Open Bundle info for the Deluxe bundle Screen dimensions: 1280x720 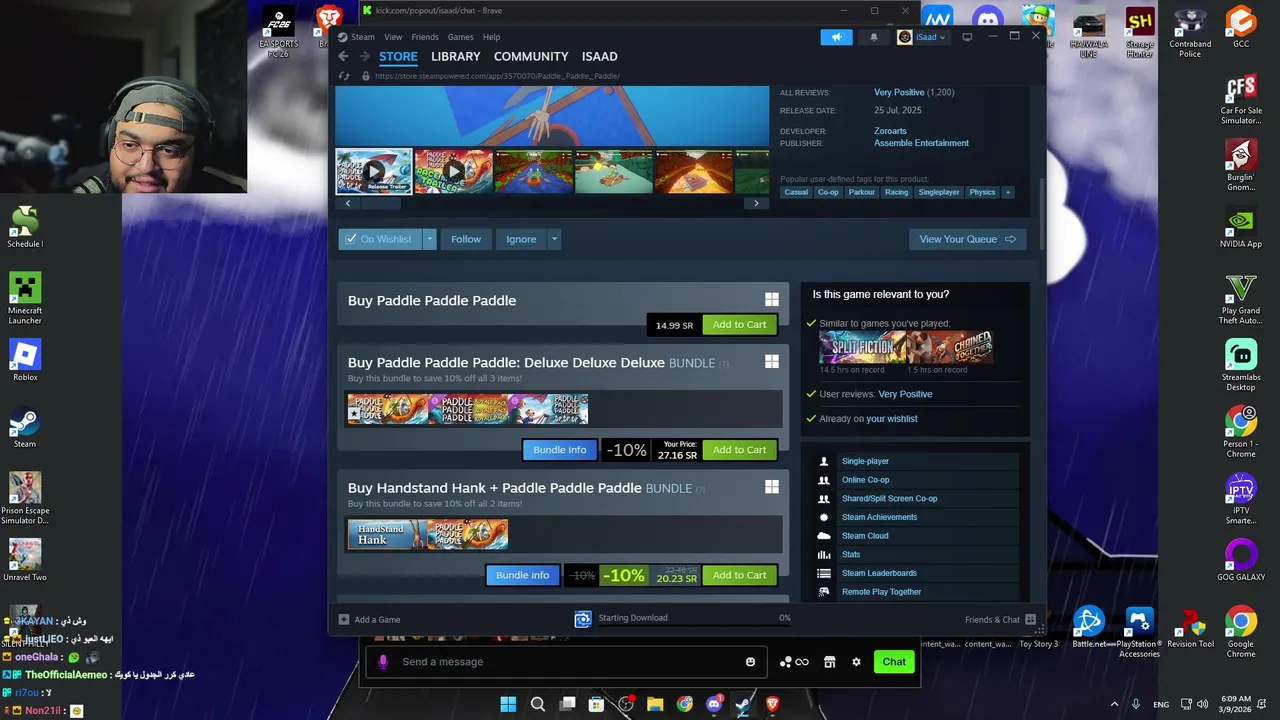click(560, 450)
